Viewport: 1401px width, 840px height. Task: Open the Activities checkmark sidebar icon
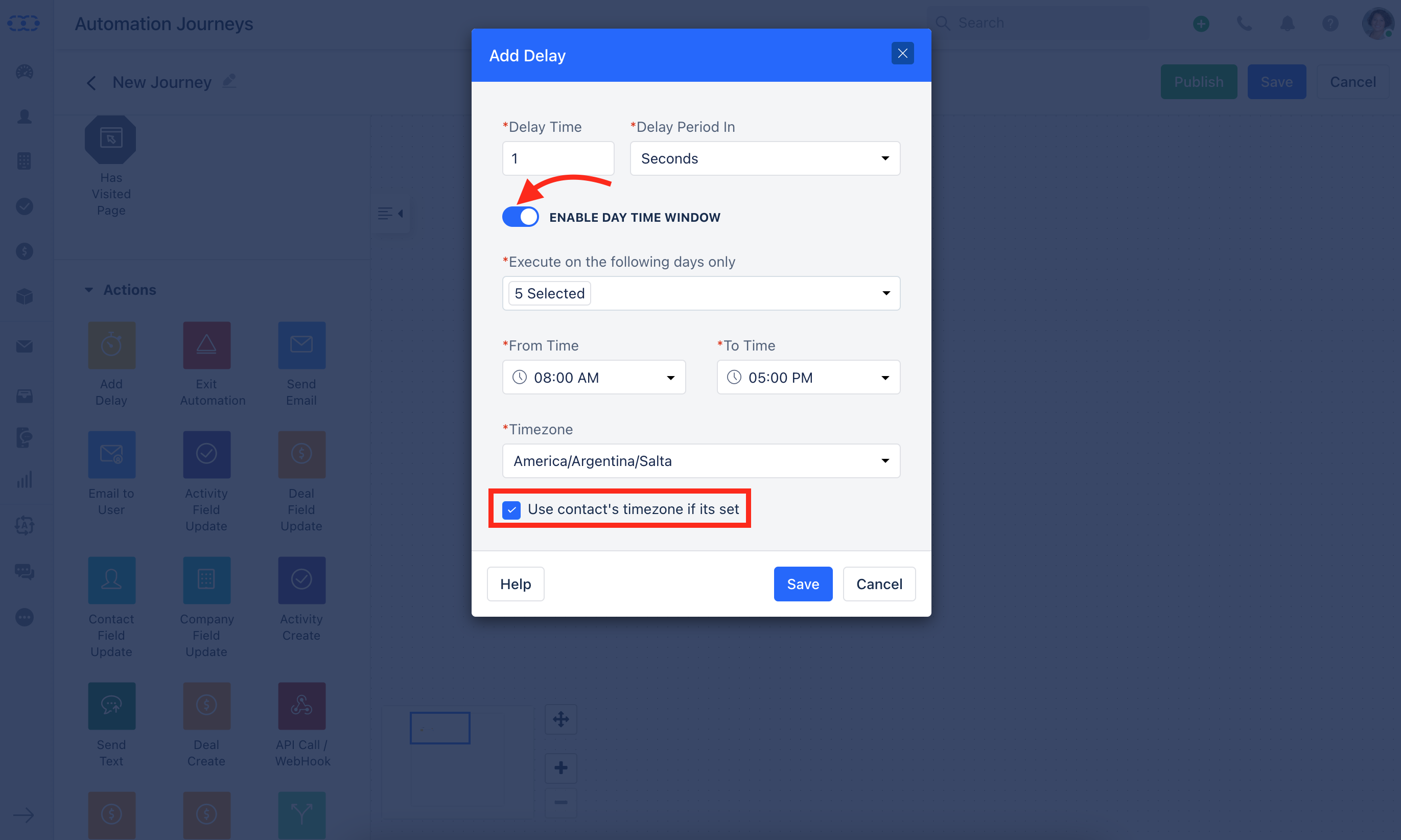pos(25,206)
